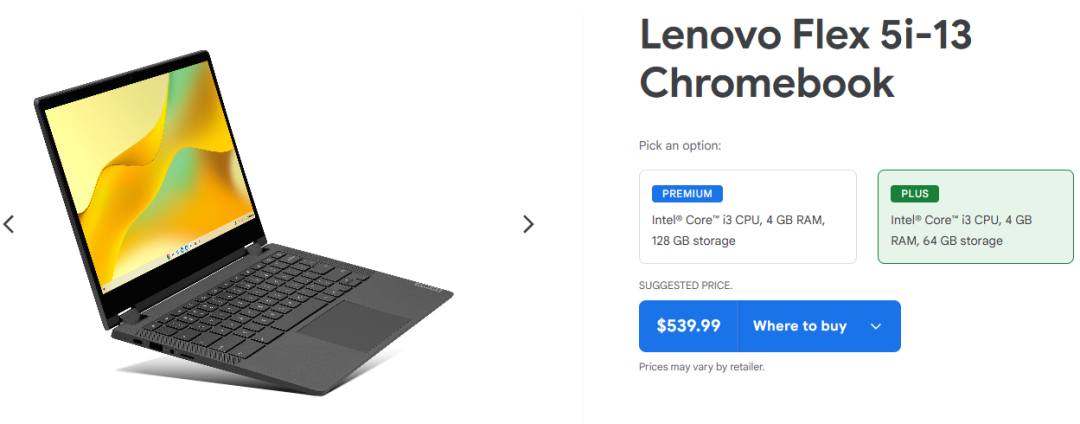Click the previous image arrow
This screenshot has width=1080, height=424.
click(x=9, y=224)
